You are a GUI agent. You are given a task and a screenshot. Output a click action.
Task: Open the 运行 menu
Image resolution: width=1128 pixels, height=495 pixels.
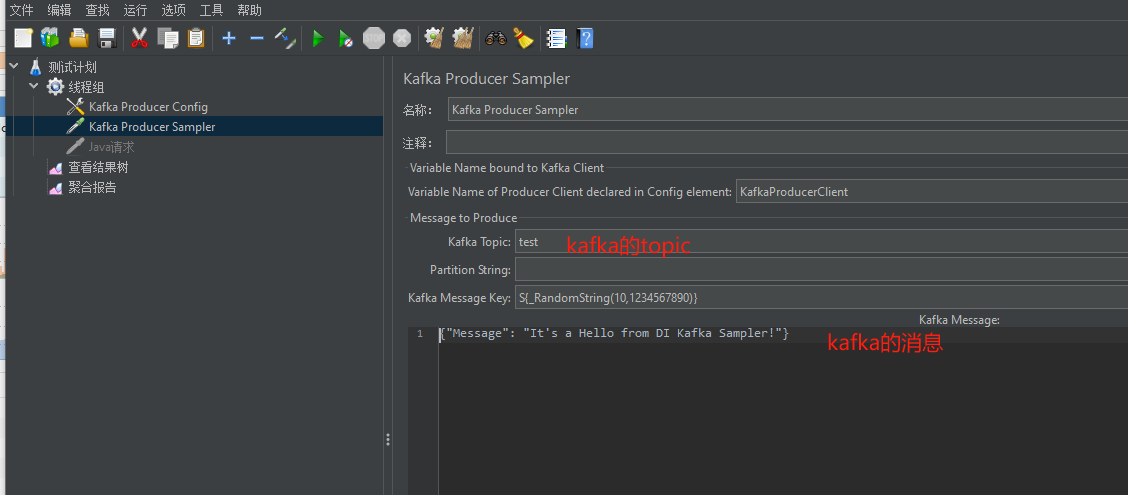[135, 10]
